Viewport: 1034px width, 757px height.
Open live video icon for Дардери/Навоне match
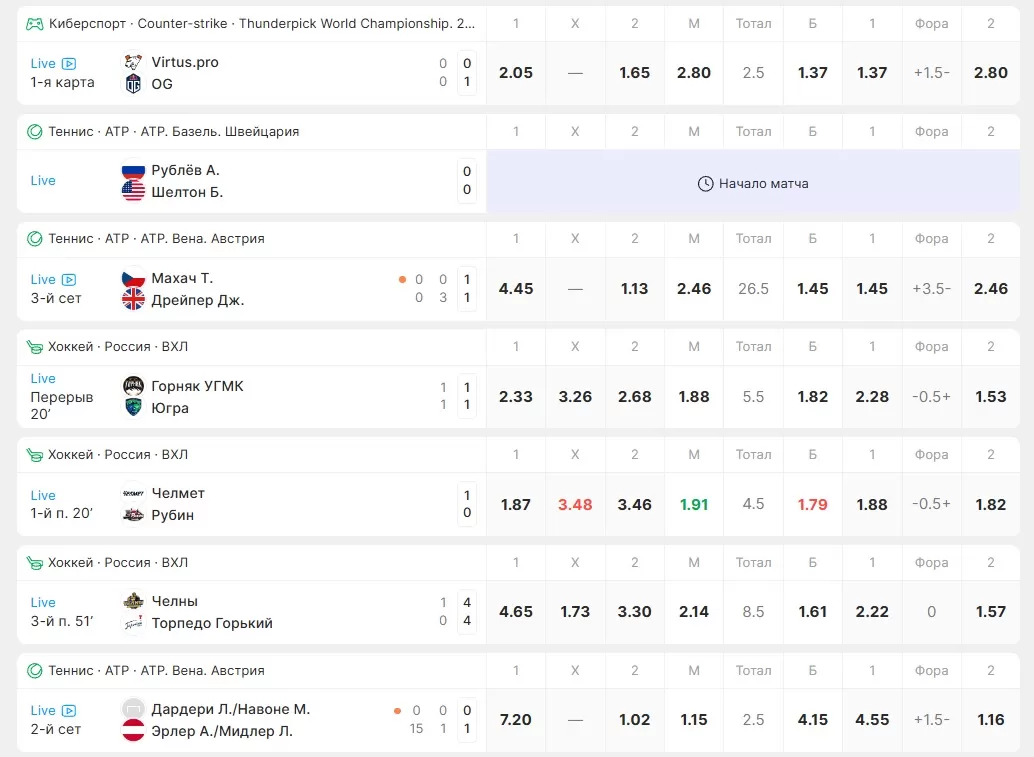coord(69,710)
